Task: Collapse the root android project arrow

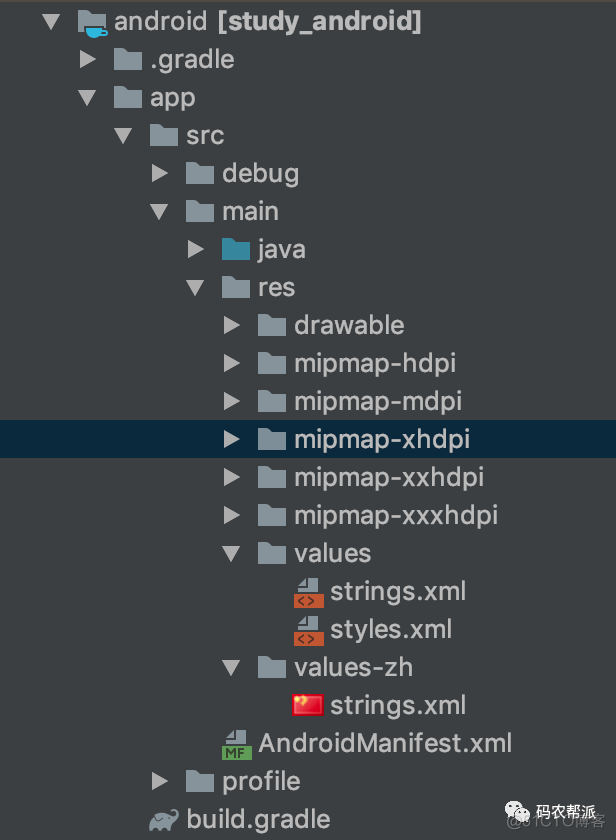Action: click(51, 22)
